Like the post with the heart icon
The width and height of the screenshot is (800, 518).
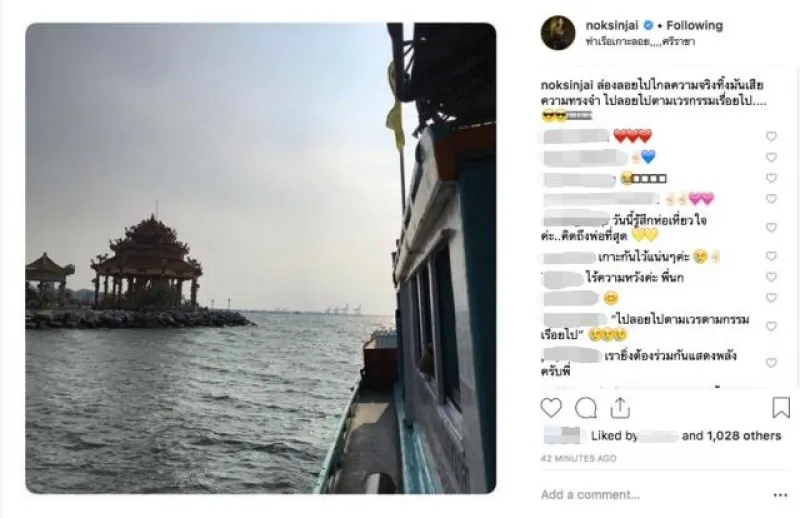pyautogui.click(x=551, y=408)
